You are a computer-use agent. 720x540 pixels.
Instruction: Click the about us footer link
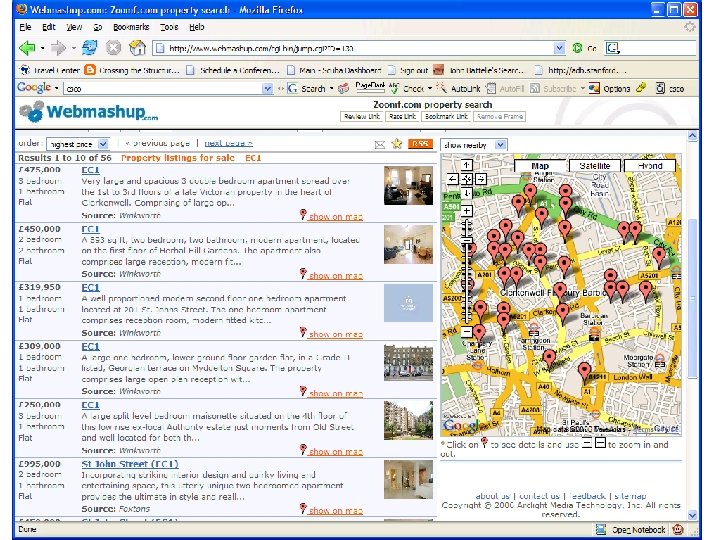click(493, 496)
